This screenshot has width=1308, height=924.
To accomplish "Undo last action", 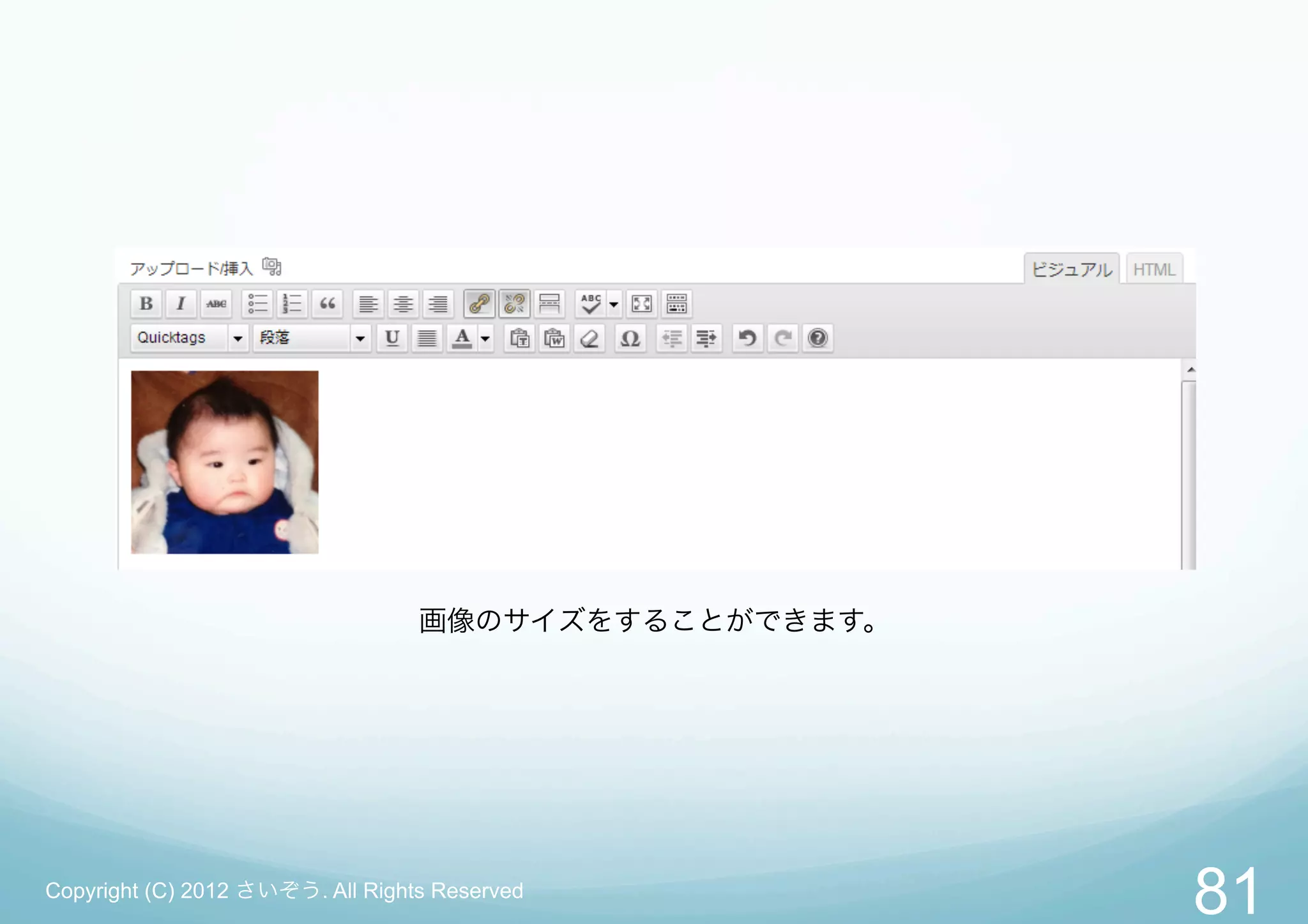I will 748,338.
